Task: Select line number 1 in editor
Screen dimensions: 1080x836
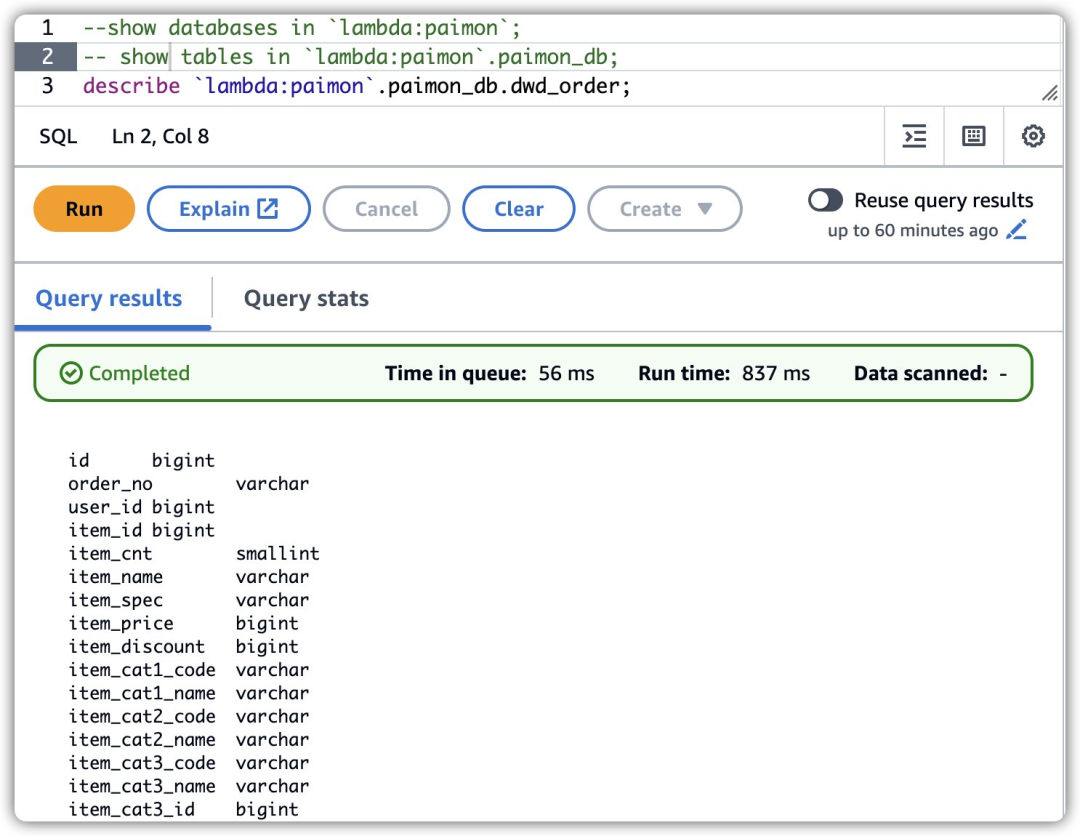Action: click(48, 28)
